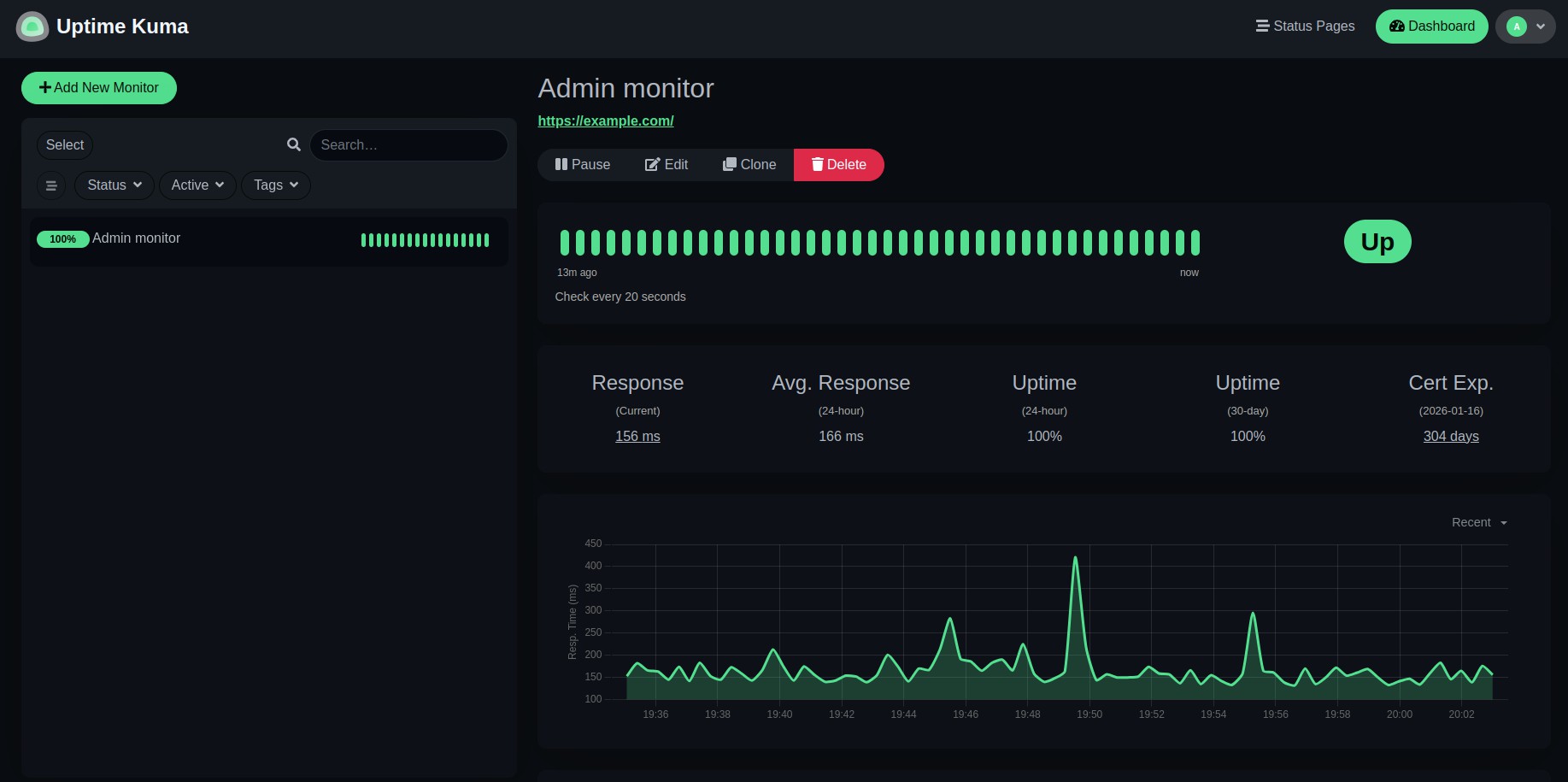Open the Active filter dropdown

(x=197, y=185)
